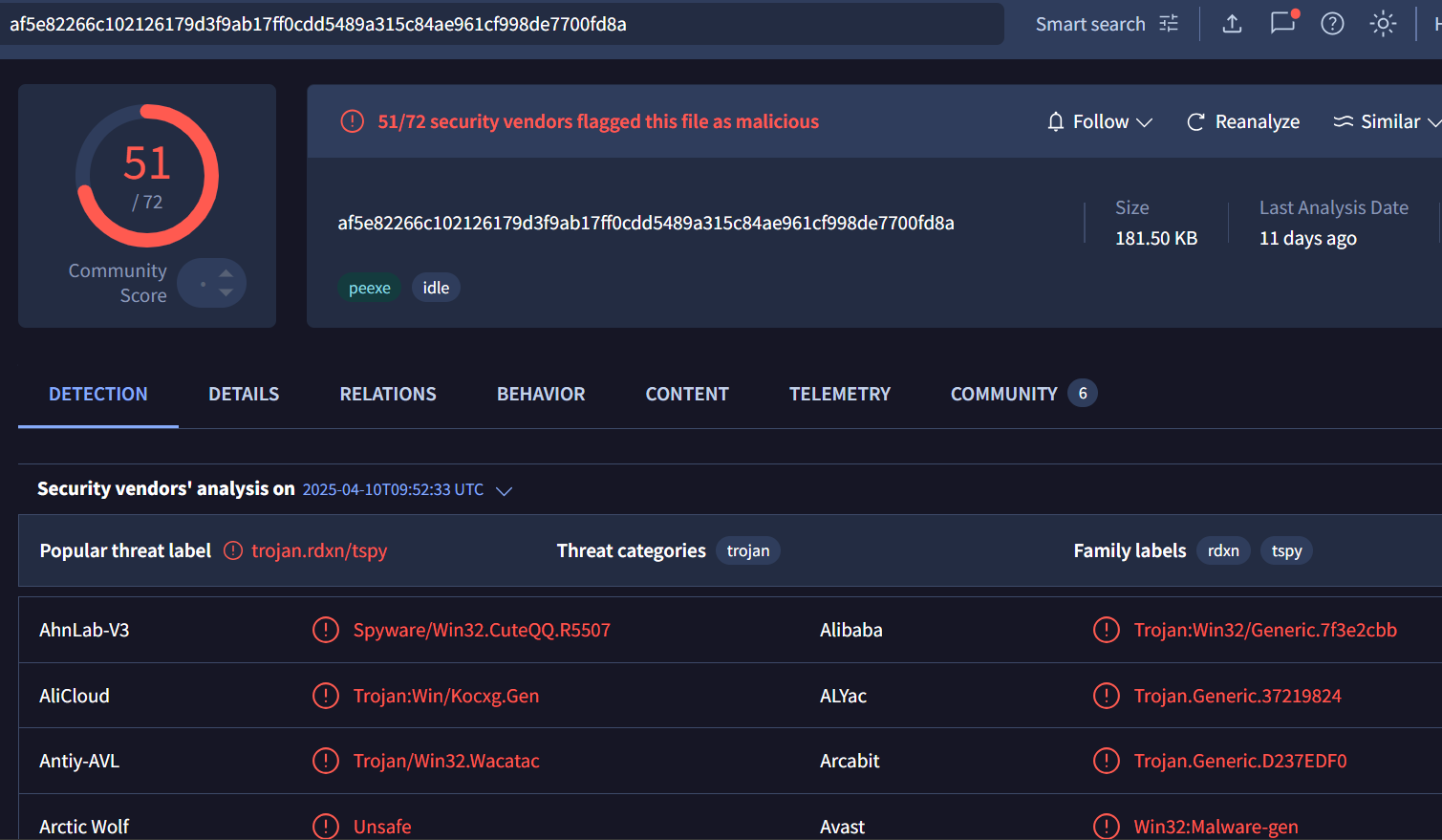Screen dimensions: 1442x840
Task: Click the idle tag
Action: [436, 288]
